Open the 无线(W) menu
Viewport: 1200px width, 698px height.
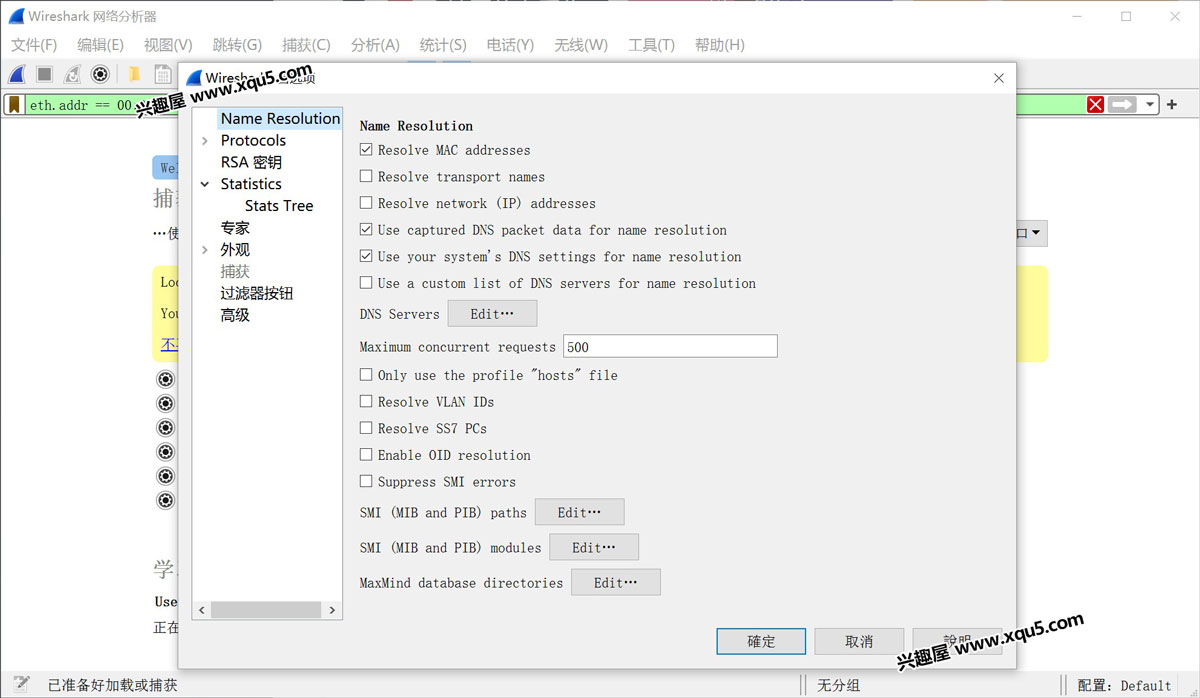coord(581,45)
